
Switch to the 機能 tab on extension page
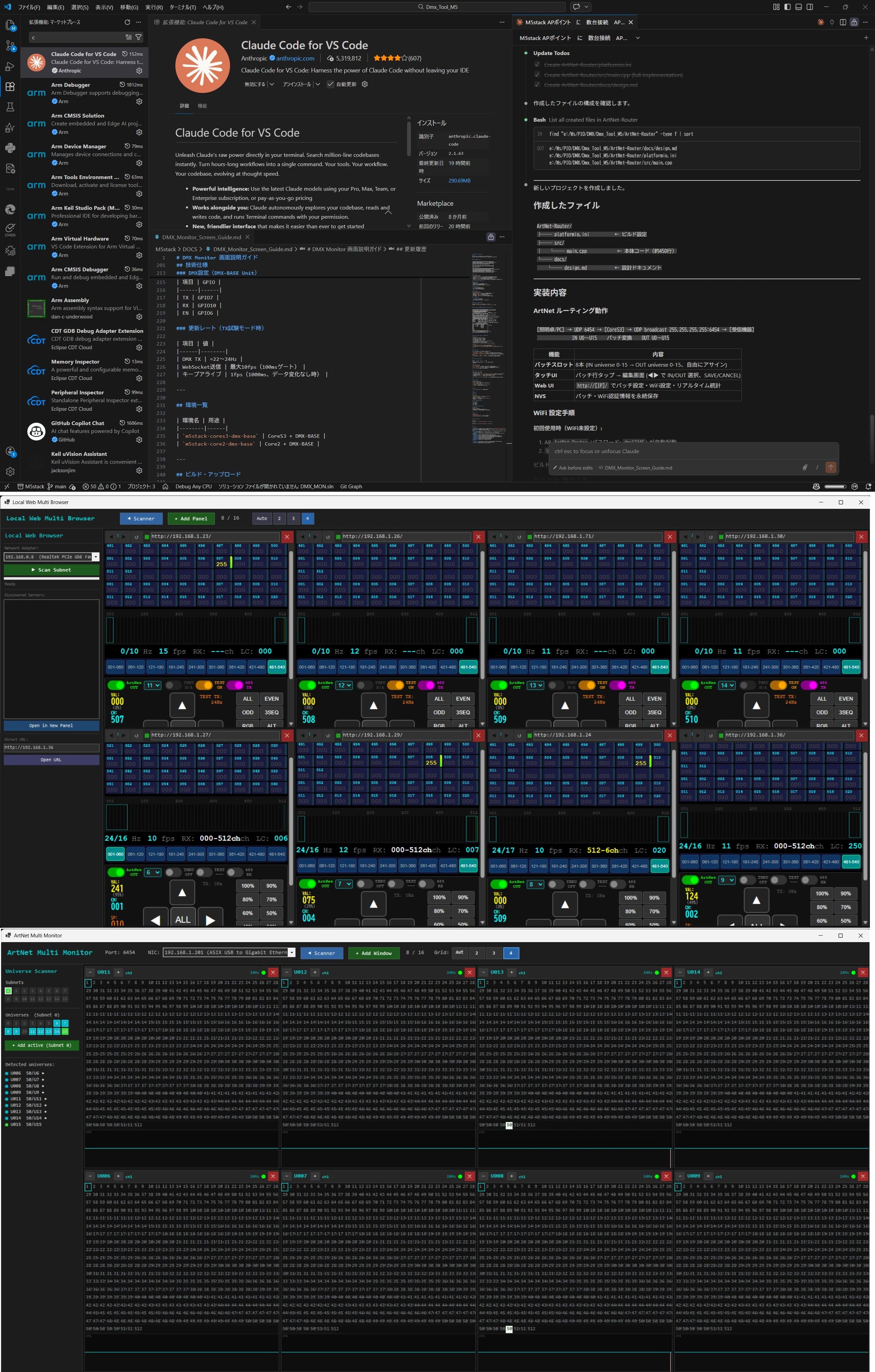pos(202,106)
